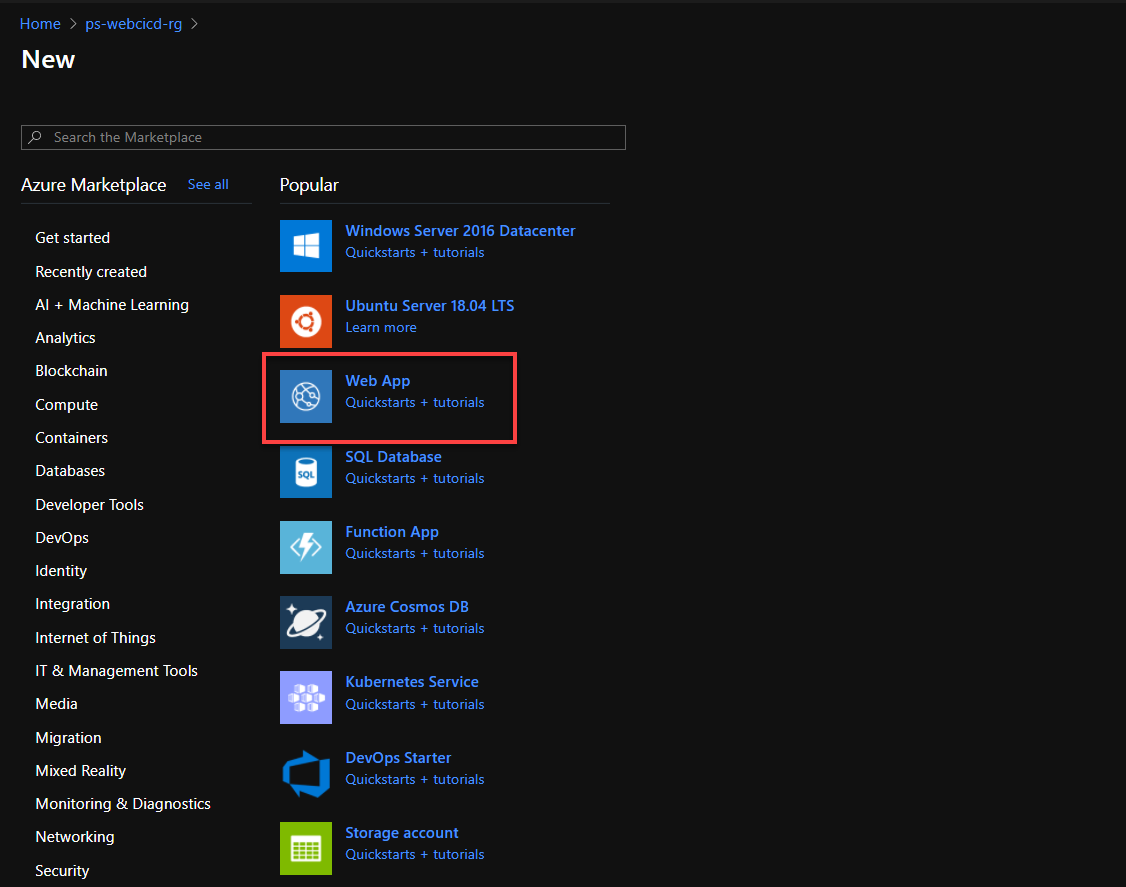Open the See all marketplace link
The image size is (1126, 887).
tap(208, 184)
